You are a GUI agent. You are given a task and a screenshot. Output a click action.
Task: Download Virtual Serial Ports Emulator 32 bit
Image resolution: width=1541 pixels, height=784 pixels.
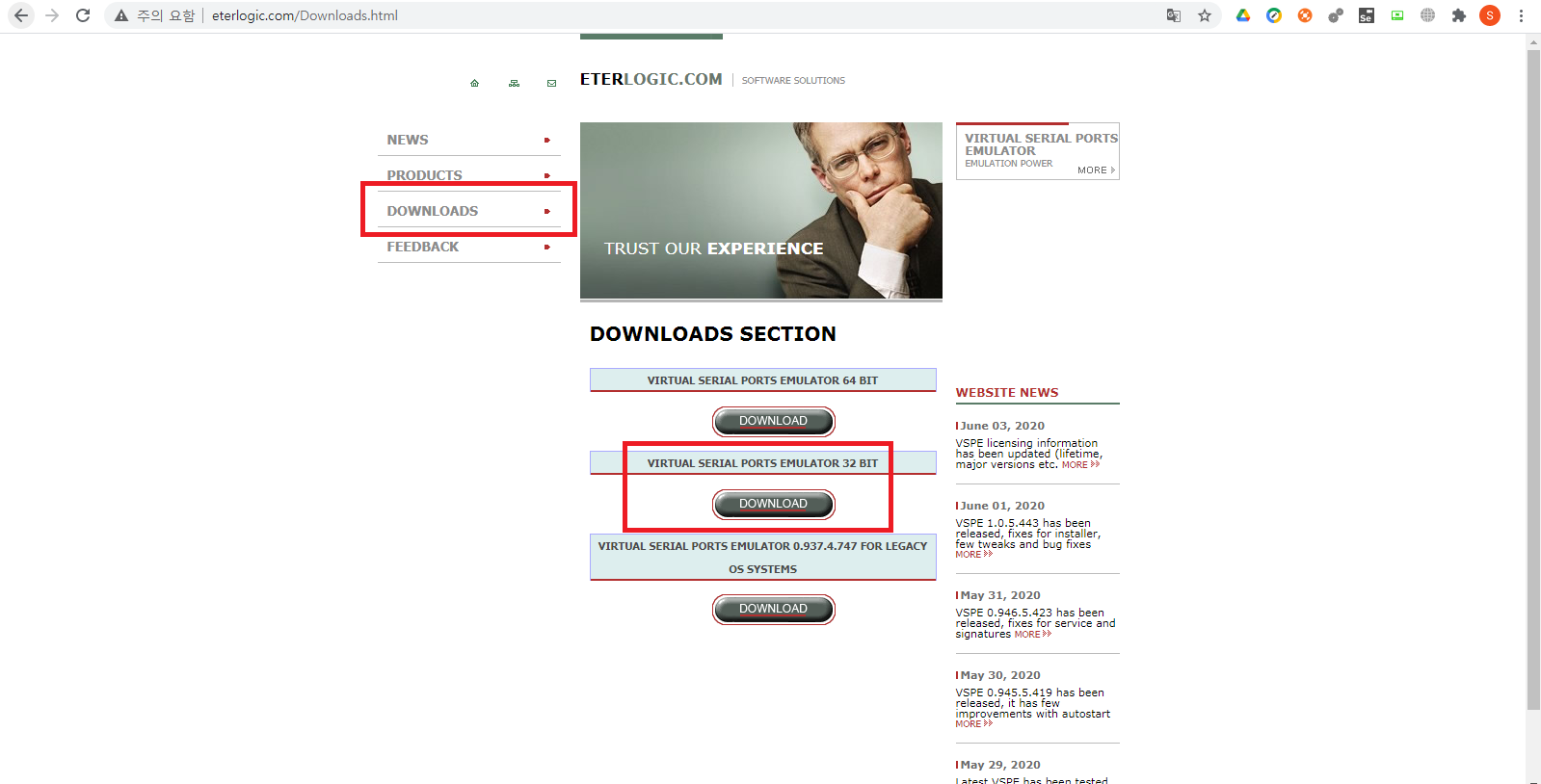773,504
